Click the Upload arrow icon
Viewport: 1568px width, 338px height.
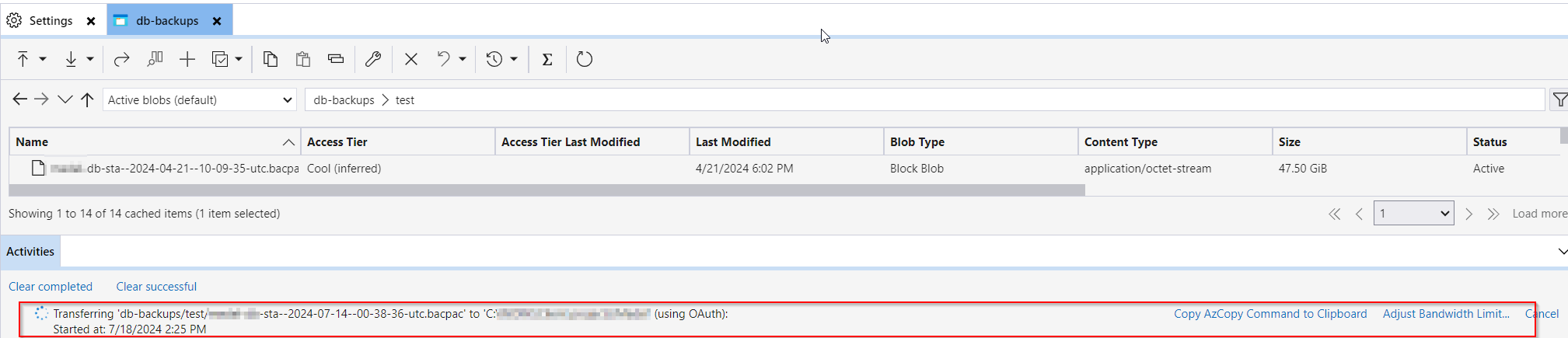(23, 59)
